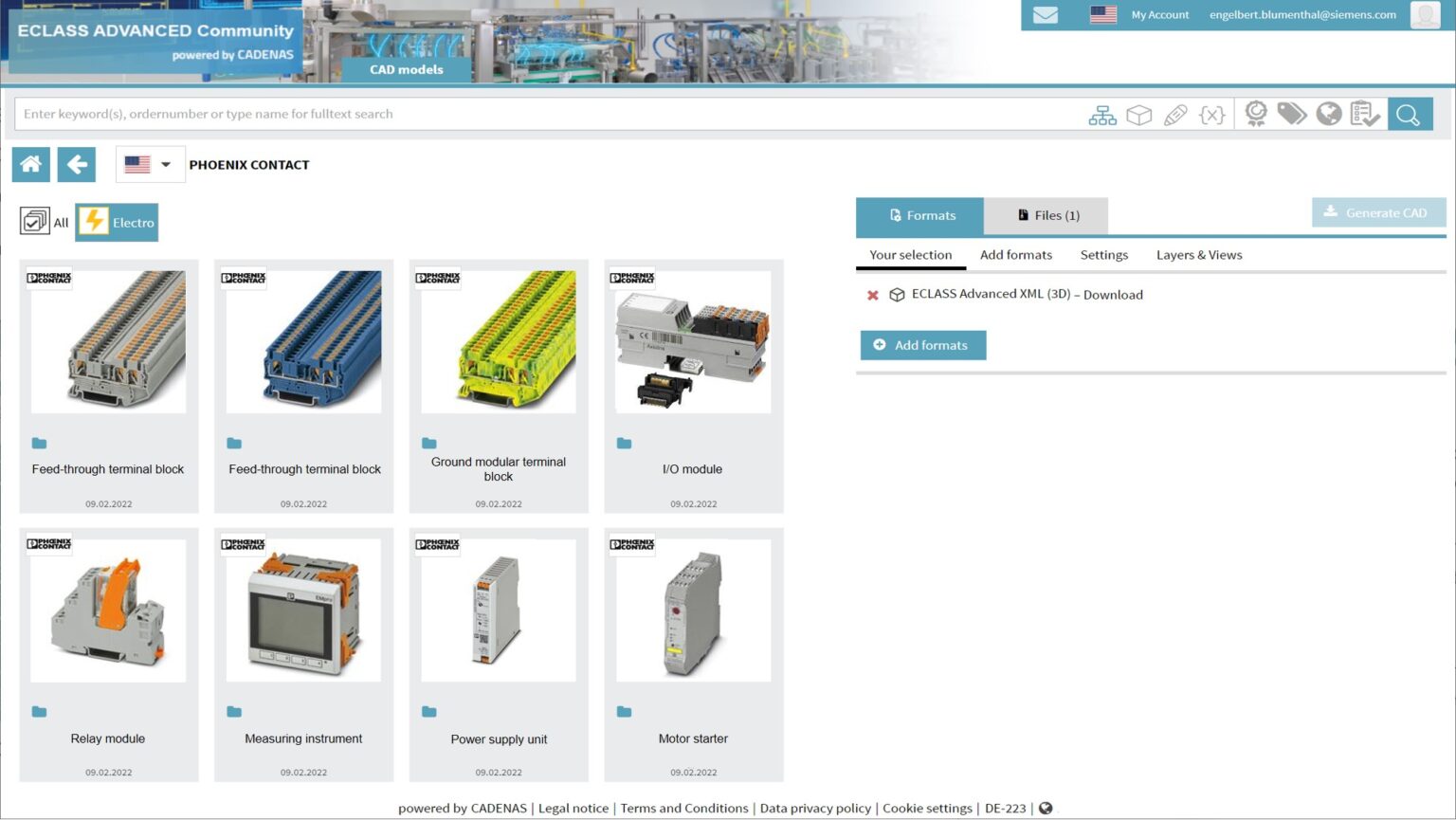Open the variable braces search icon
Viewport: 1456px width, 820px height.
[1211, 115]
